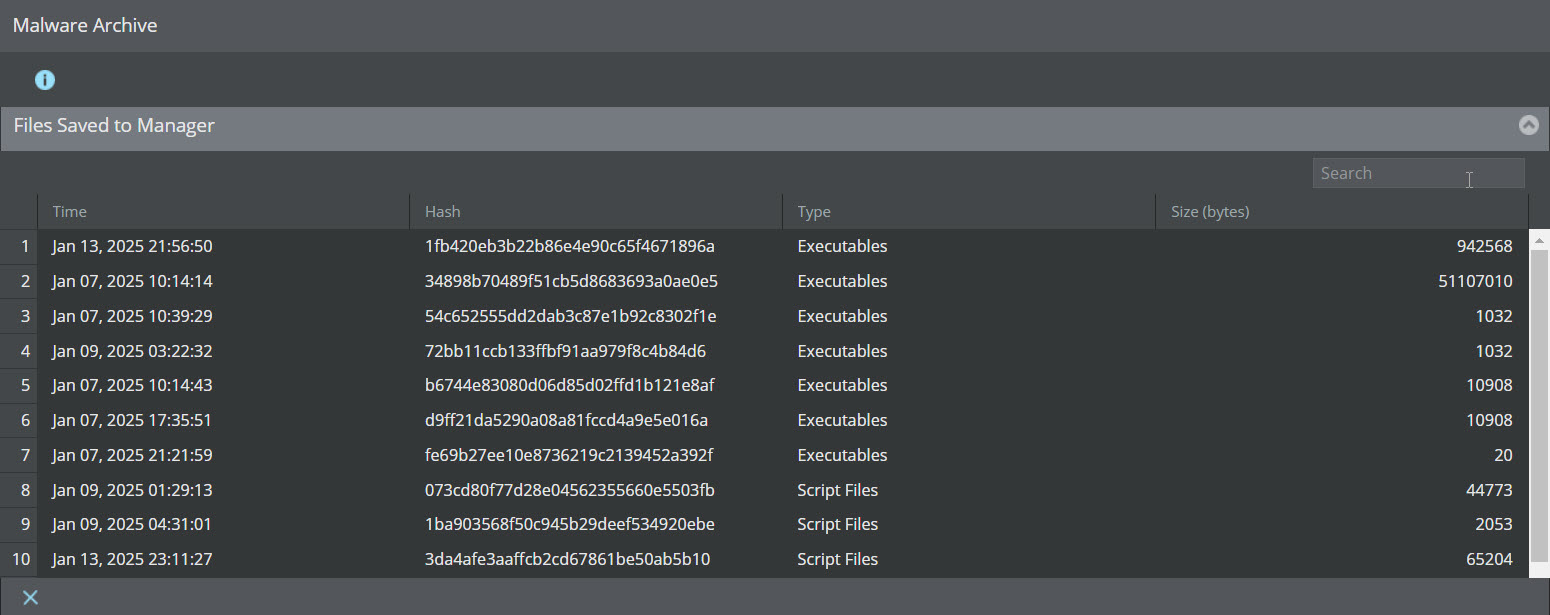Click row number 5 cell
The width and height of the screenshot is (1550, 615).
pos(19,385)
